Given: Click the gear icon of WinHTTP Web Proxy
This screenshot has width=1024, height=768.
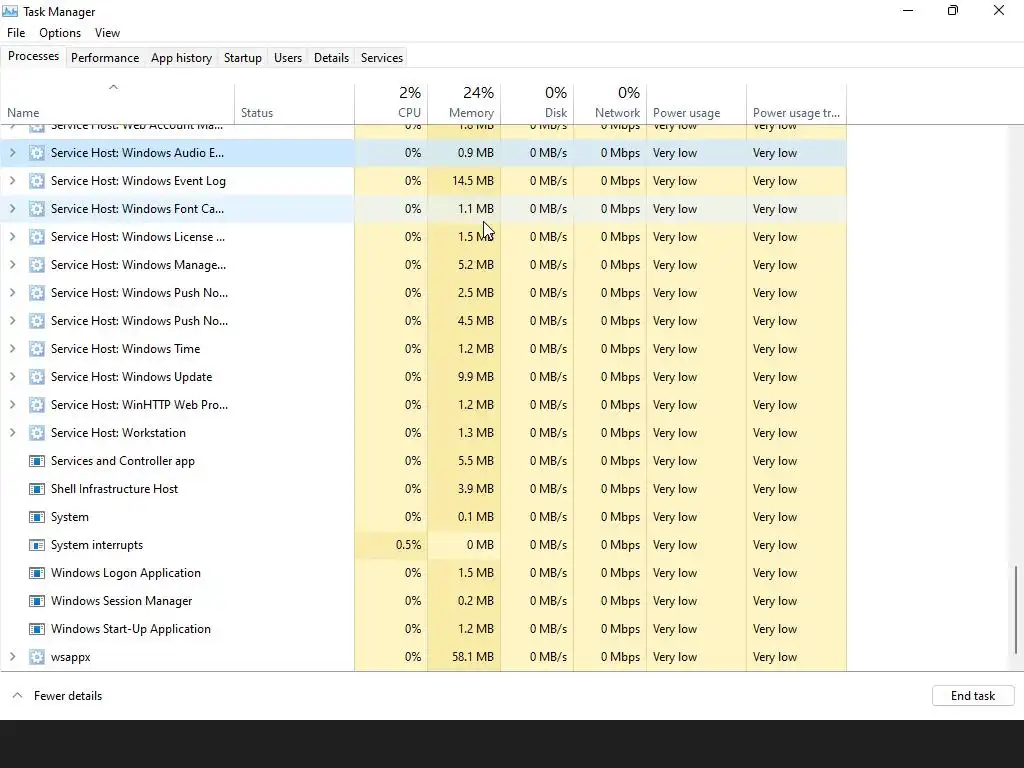Looking at the screenshot, I should pos(37,405).
